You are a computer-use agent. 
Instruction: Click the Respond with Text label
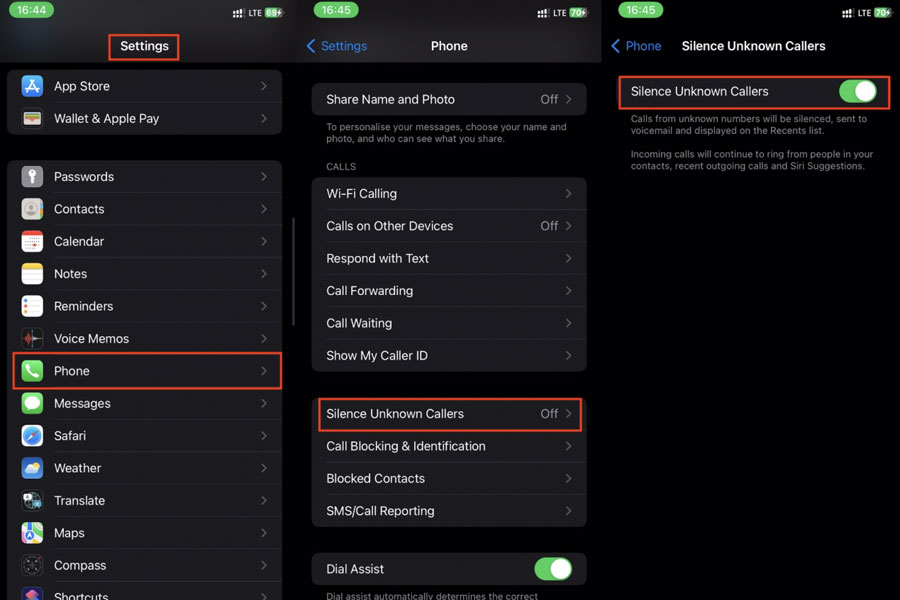click(377, 258)
